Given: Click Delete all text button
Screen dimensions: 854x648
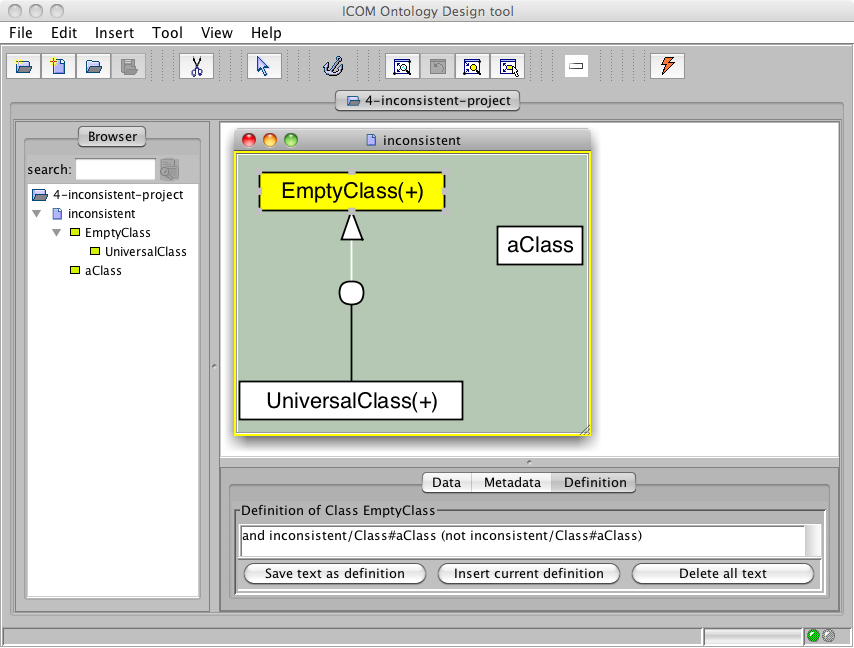Looking at the screenshot, I should pyautogui.click(x=723, y=573).
